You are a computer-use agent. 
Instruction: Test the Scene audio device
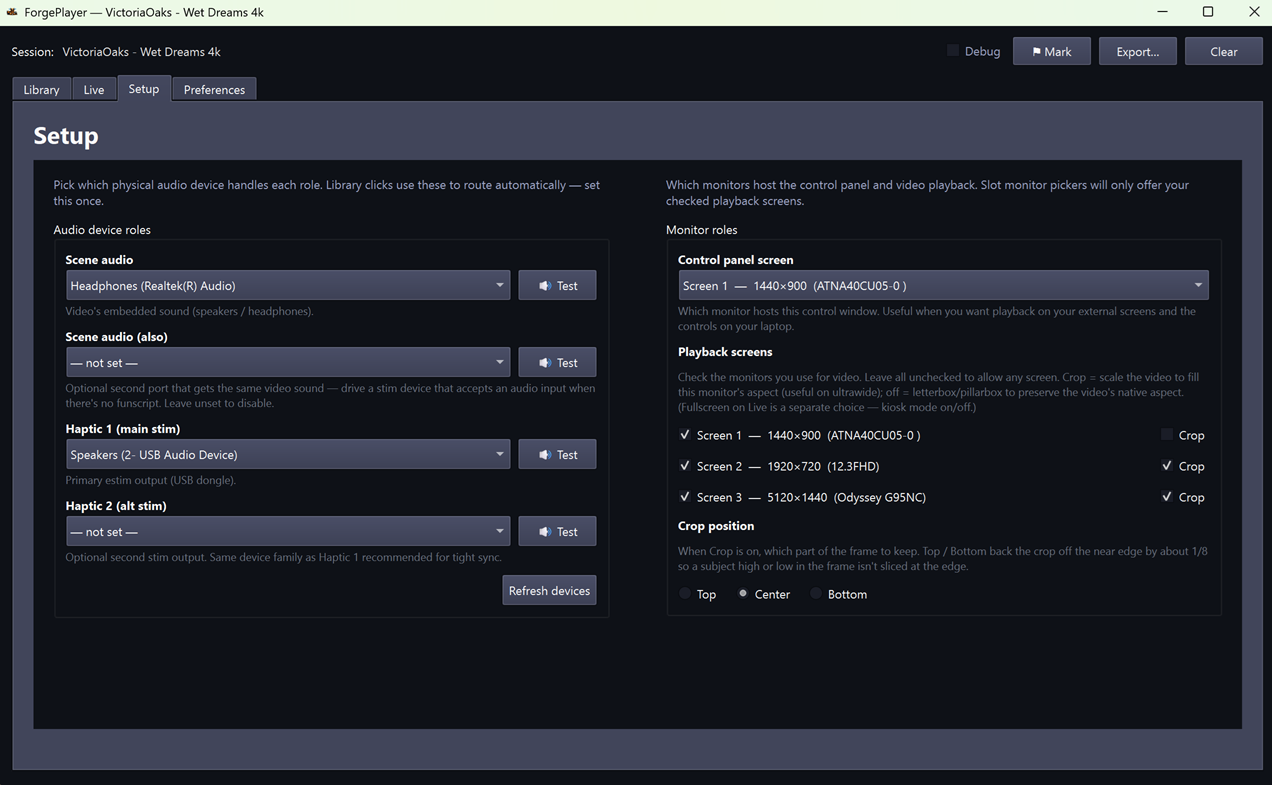(557, 285)
